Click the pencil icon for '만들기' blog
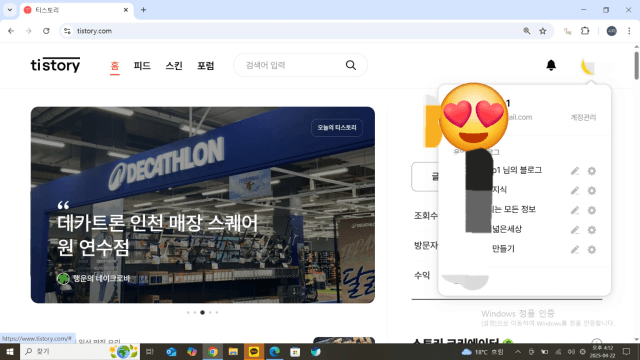640x360 pixels. click(x=575, y=249)
